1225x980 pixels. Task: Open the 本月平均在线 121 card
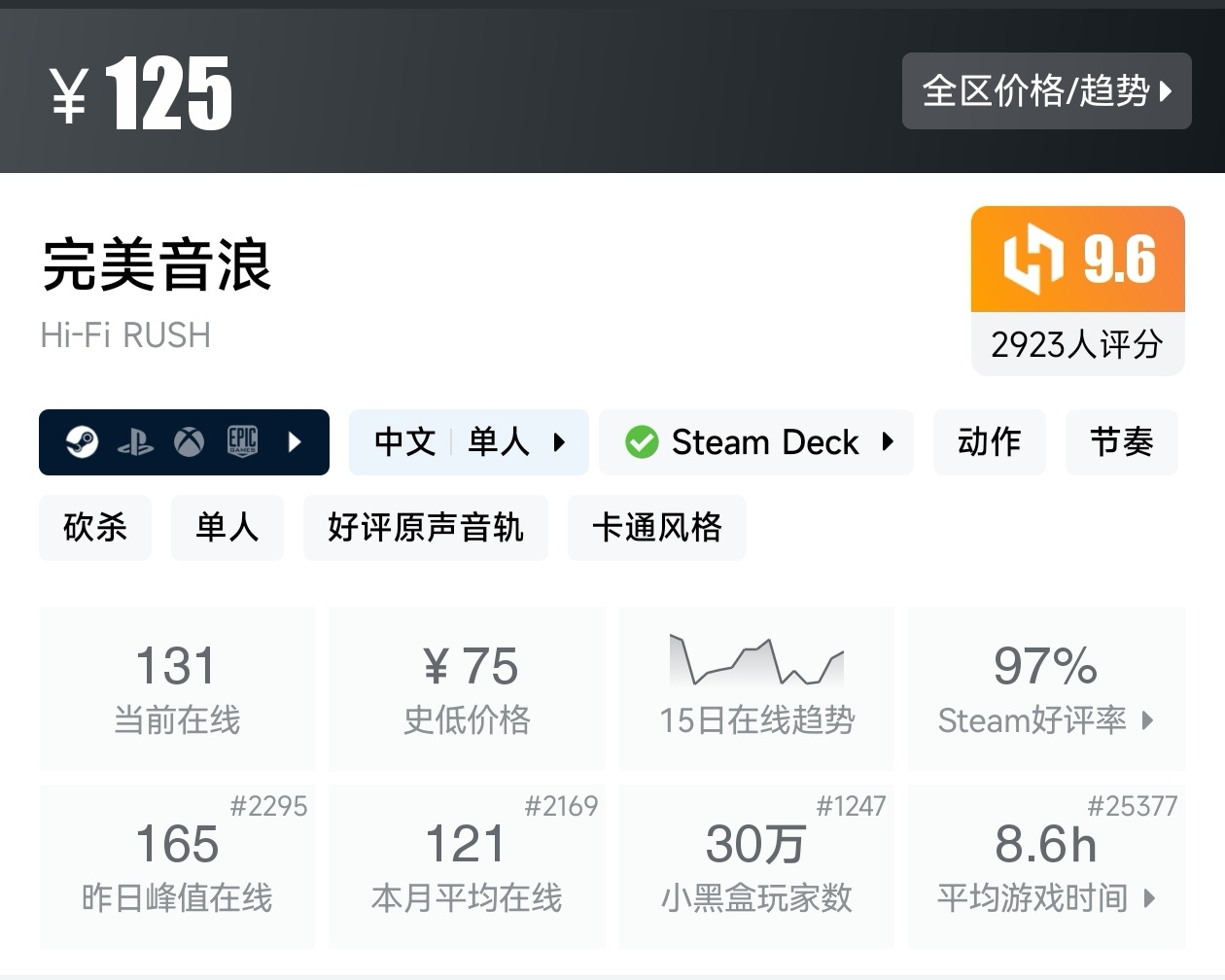click(467, 866)
